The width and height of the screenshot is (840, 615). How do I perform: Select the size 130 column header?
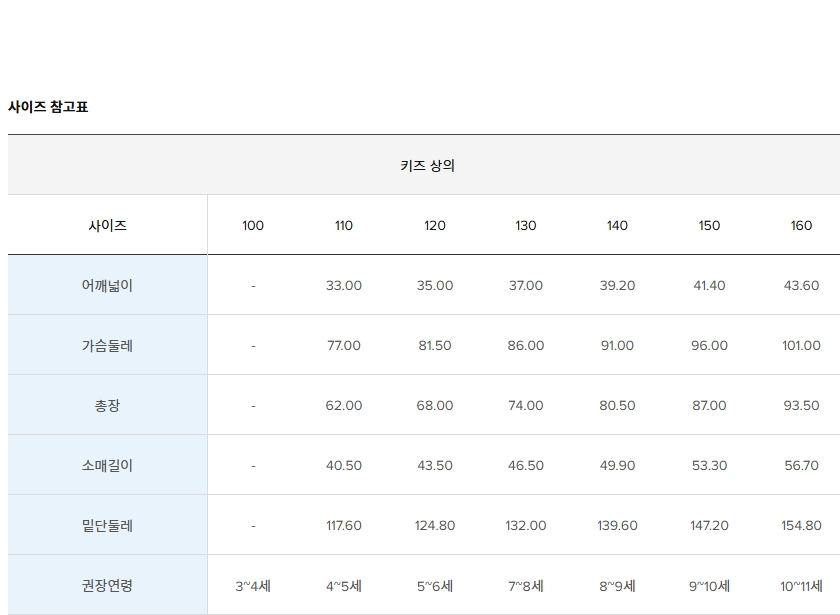pyautogui.click(x=526, y=226)
